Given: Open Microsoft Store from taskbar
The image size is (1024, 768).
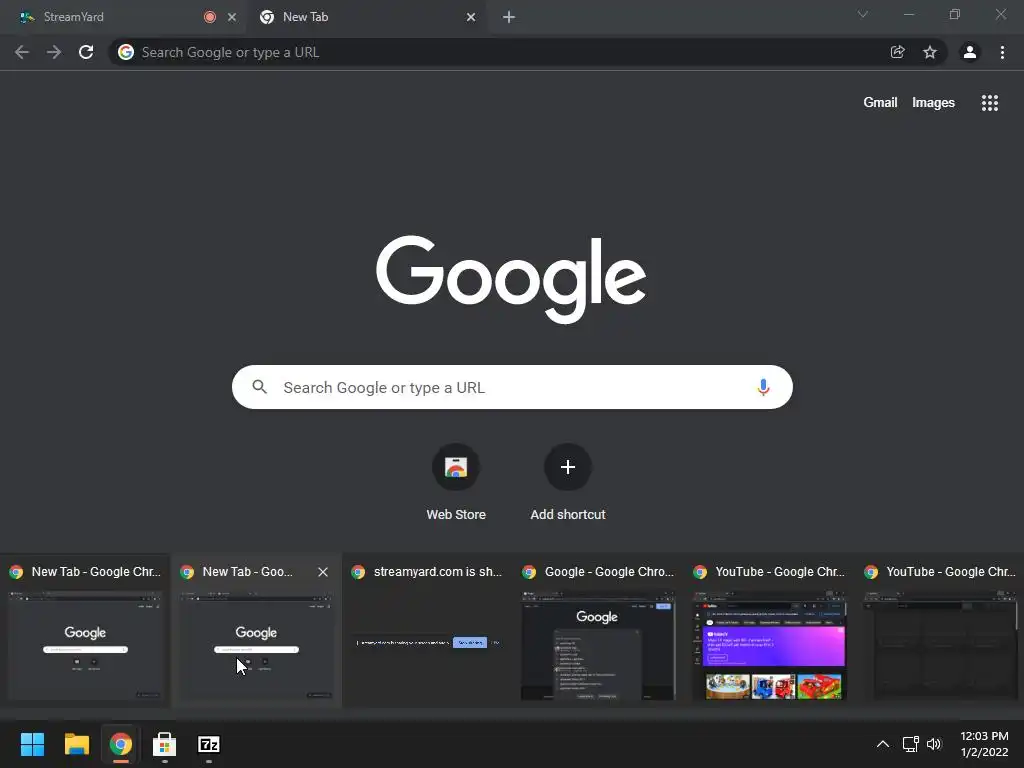Looking at the screenshot, I should pos(165,744).
